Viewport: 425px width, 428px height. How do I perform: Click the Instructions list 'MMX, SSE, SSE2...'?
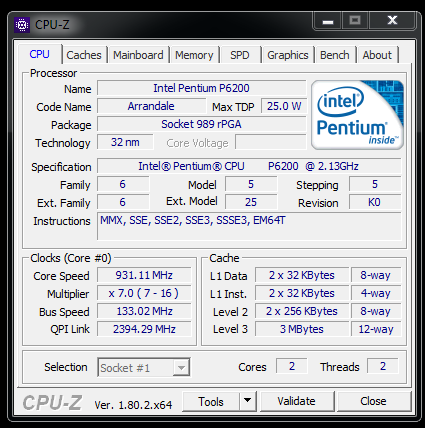point(249,226)
